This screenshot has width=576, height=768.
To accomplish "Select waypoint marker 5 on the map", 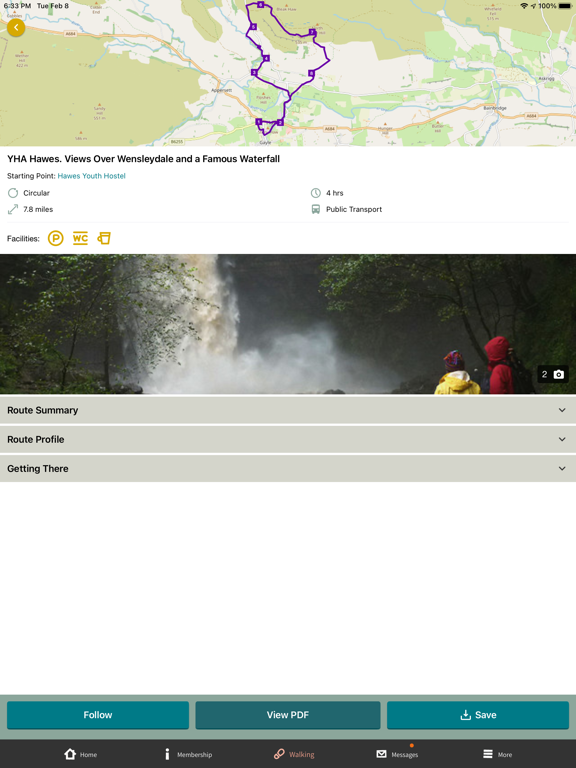I will click(x=253, y=27).
